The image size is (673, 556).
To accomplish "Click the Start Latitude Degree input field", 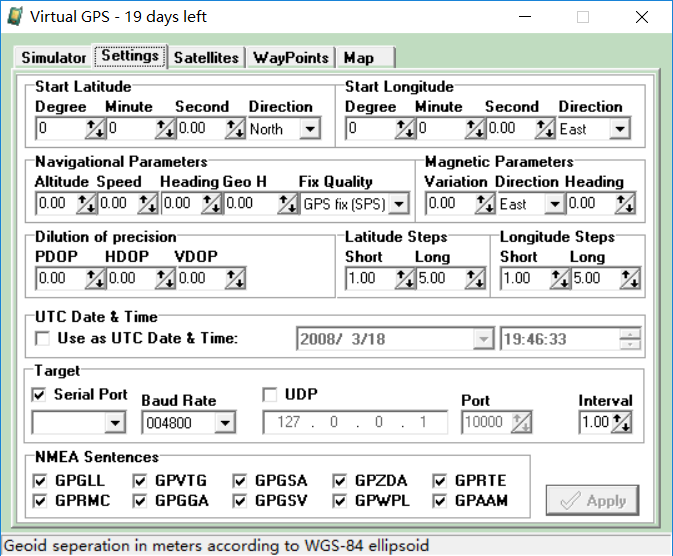I will pos(61,128).
